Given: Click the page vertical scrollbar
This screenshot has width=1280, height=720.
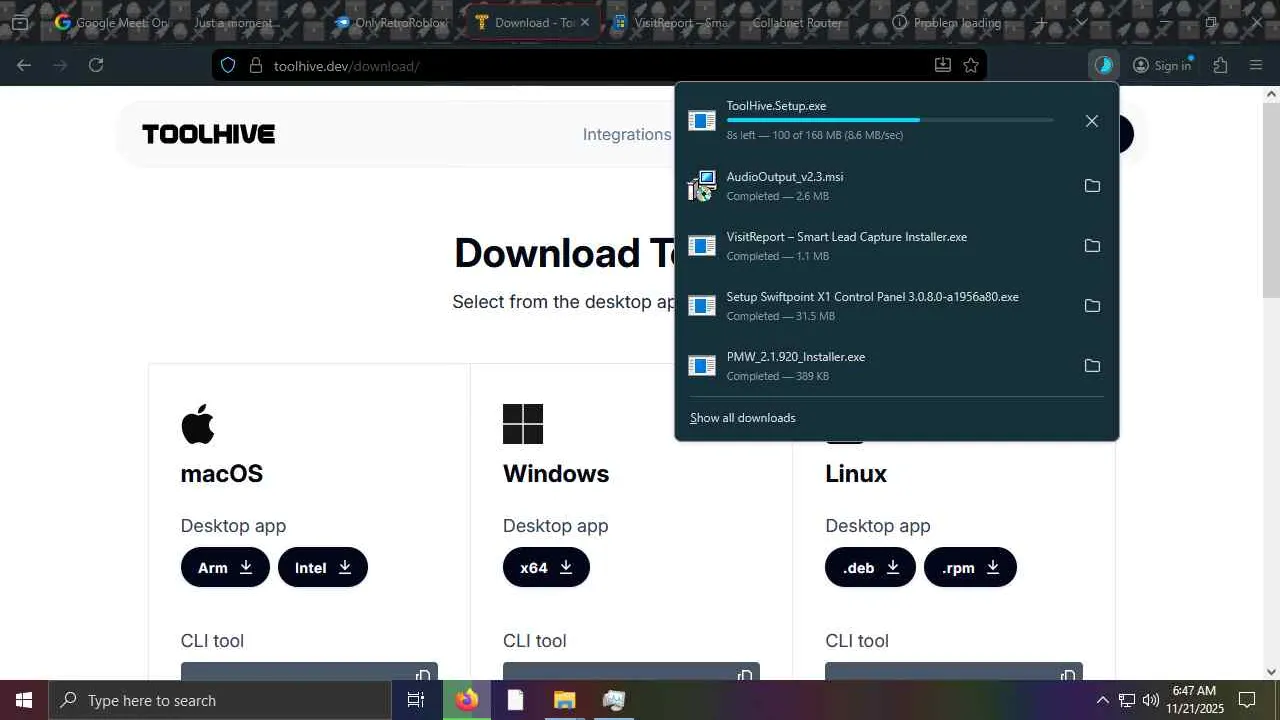Looking at the screenshot, I should coord(1271,200).
